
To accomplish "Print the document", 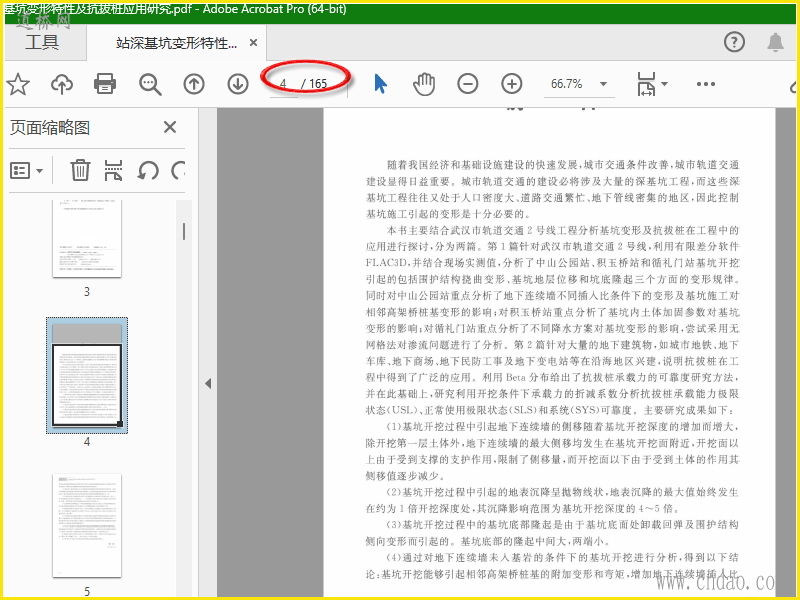I will point(105,84).
